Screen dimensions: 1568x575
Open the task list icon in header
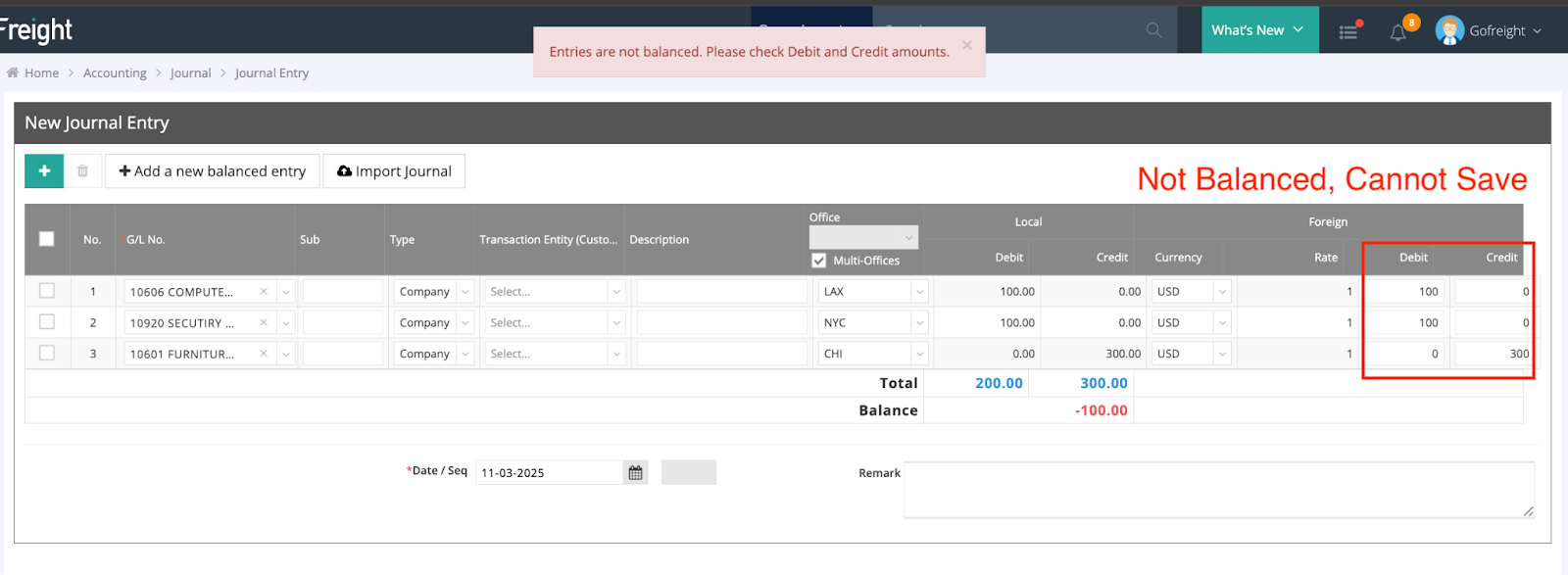click(1348, 31)
